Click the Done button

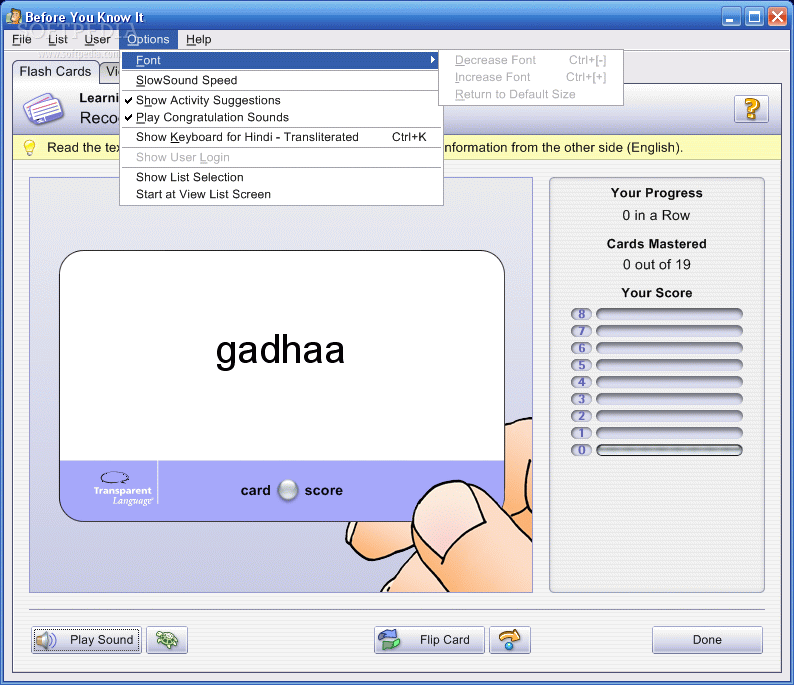pyautogui.click(x=707, y=640)
